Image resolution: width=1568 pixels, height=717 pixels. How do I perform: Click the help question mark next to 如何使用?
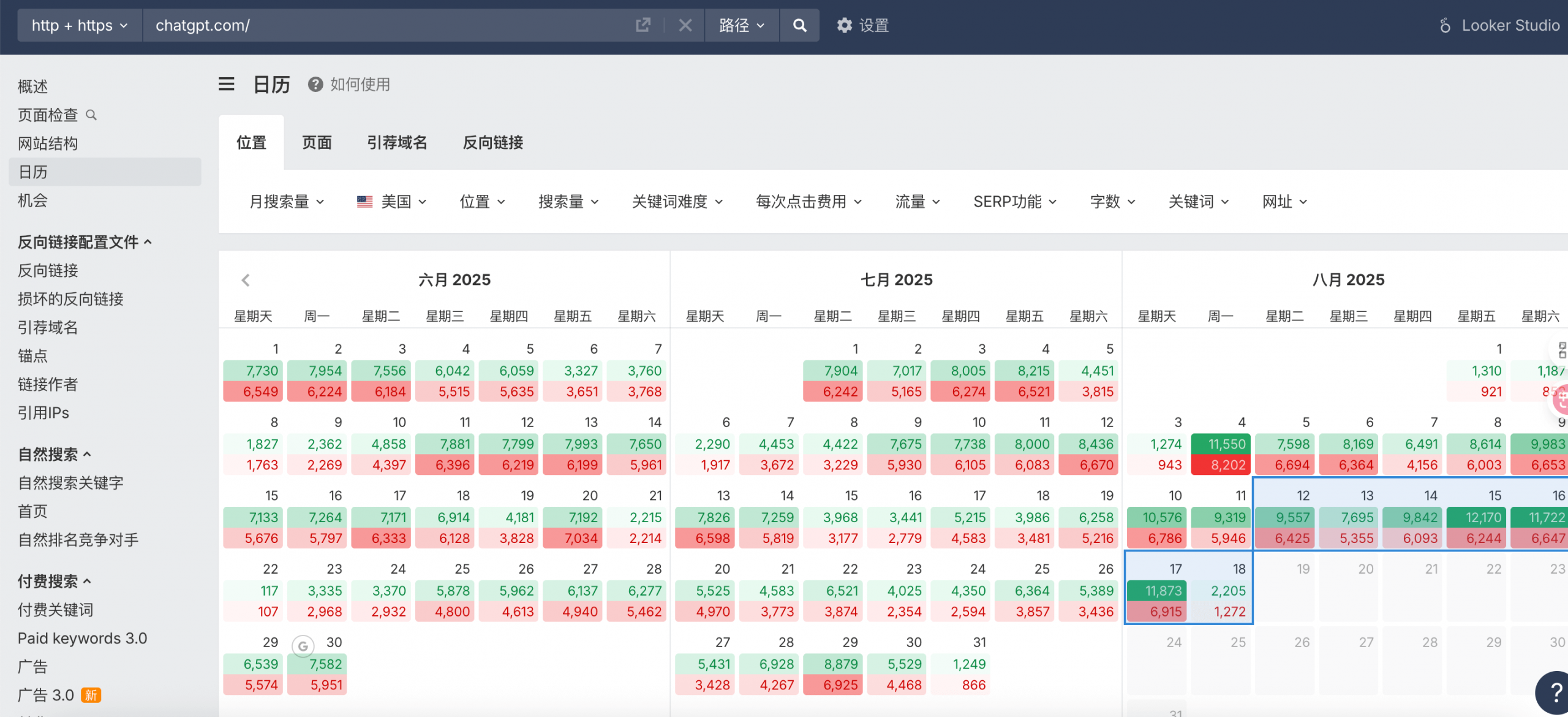pyautogui.click(x=315, y=84)
